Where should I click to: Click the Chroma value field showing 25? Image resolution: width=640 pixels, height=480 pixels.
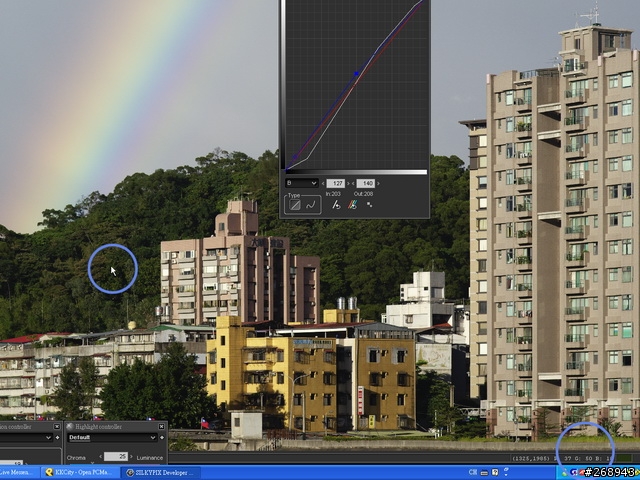(116, 457)
